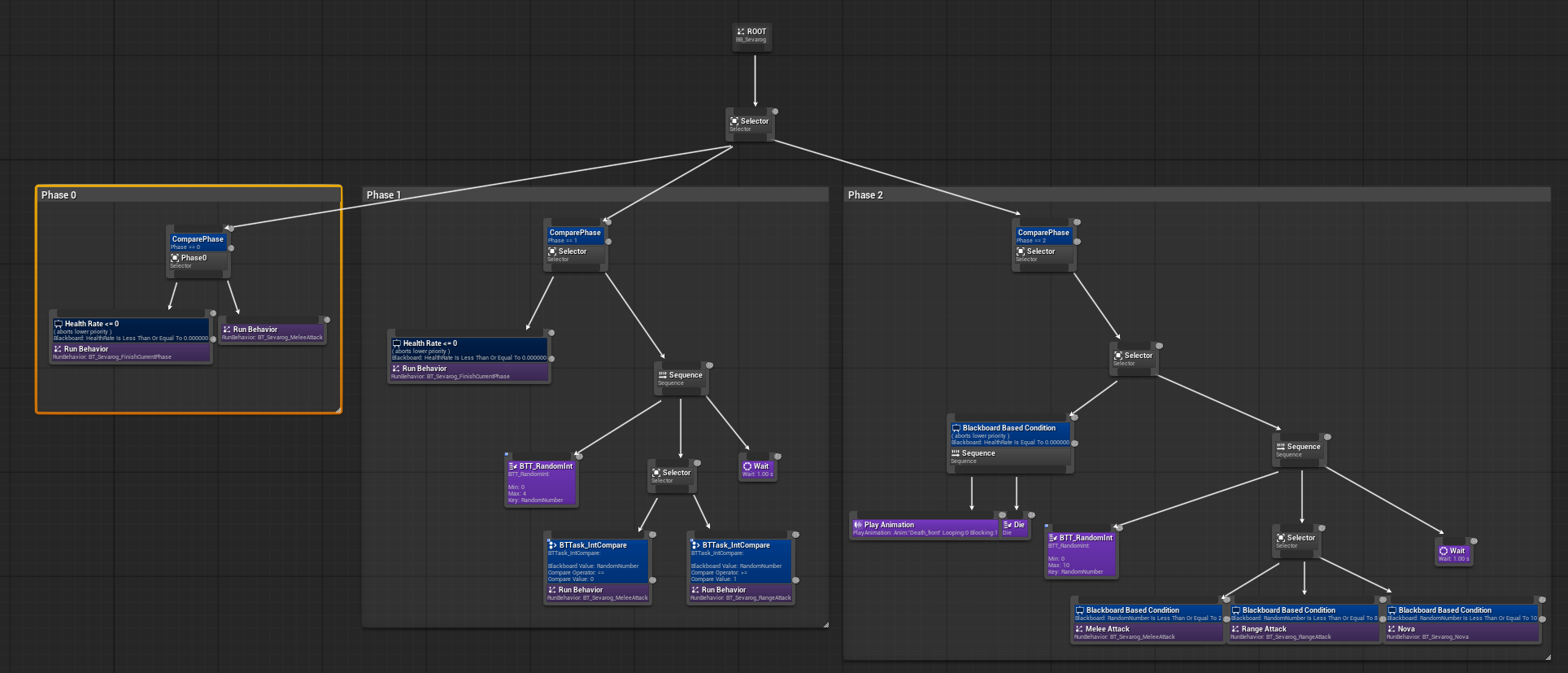This screenshot has width=1568, height=673.
Task: Select the Phase 1 comment title bar
Action: click(595, 194)
